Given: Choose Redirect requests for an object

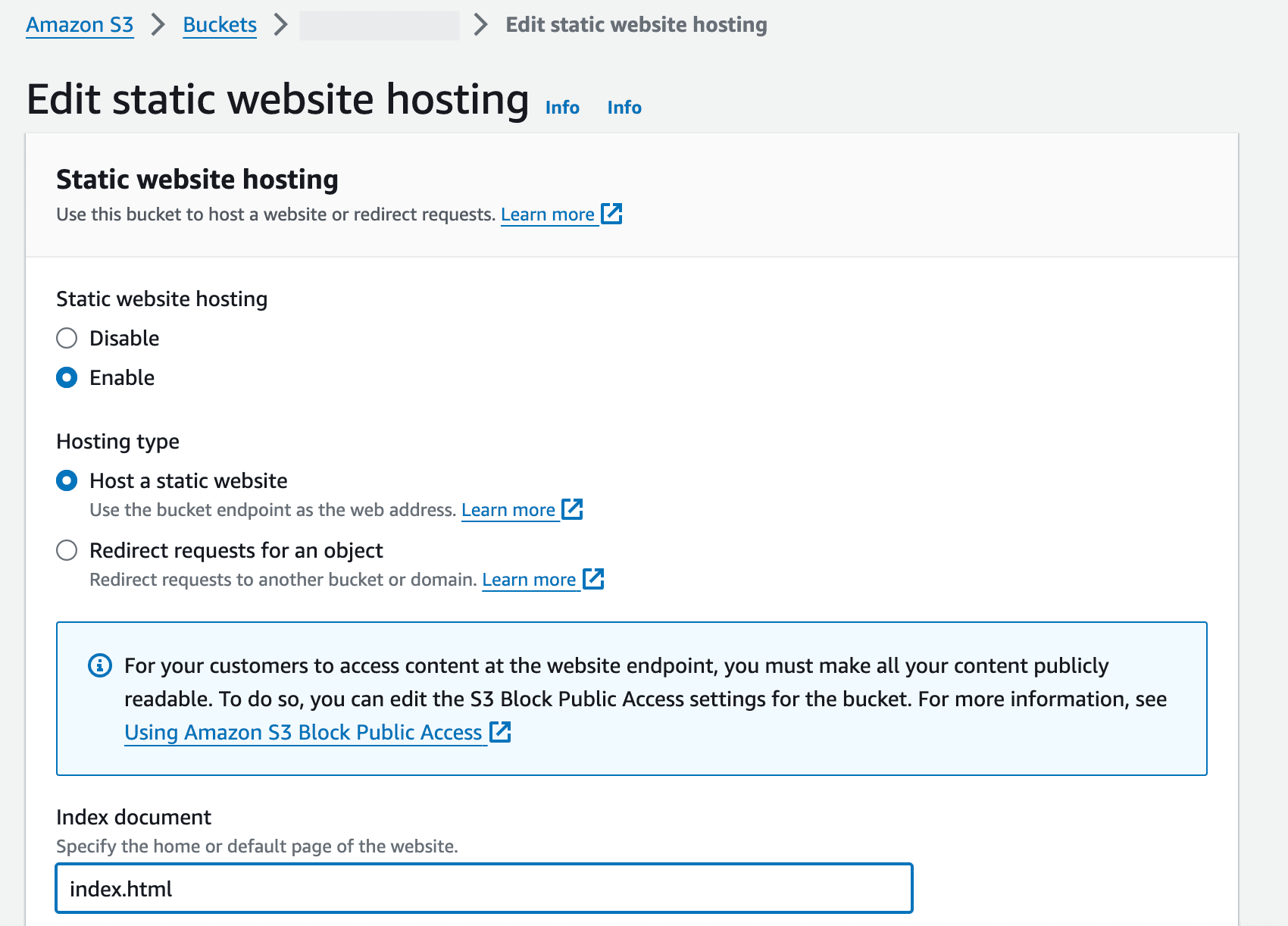Looking at the screenshot, I should (67, 550).
